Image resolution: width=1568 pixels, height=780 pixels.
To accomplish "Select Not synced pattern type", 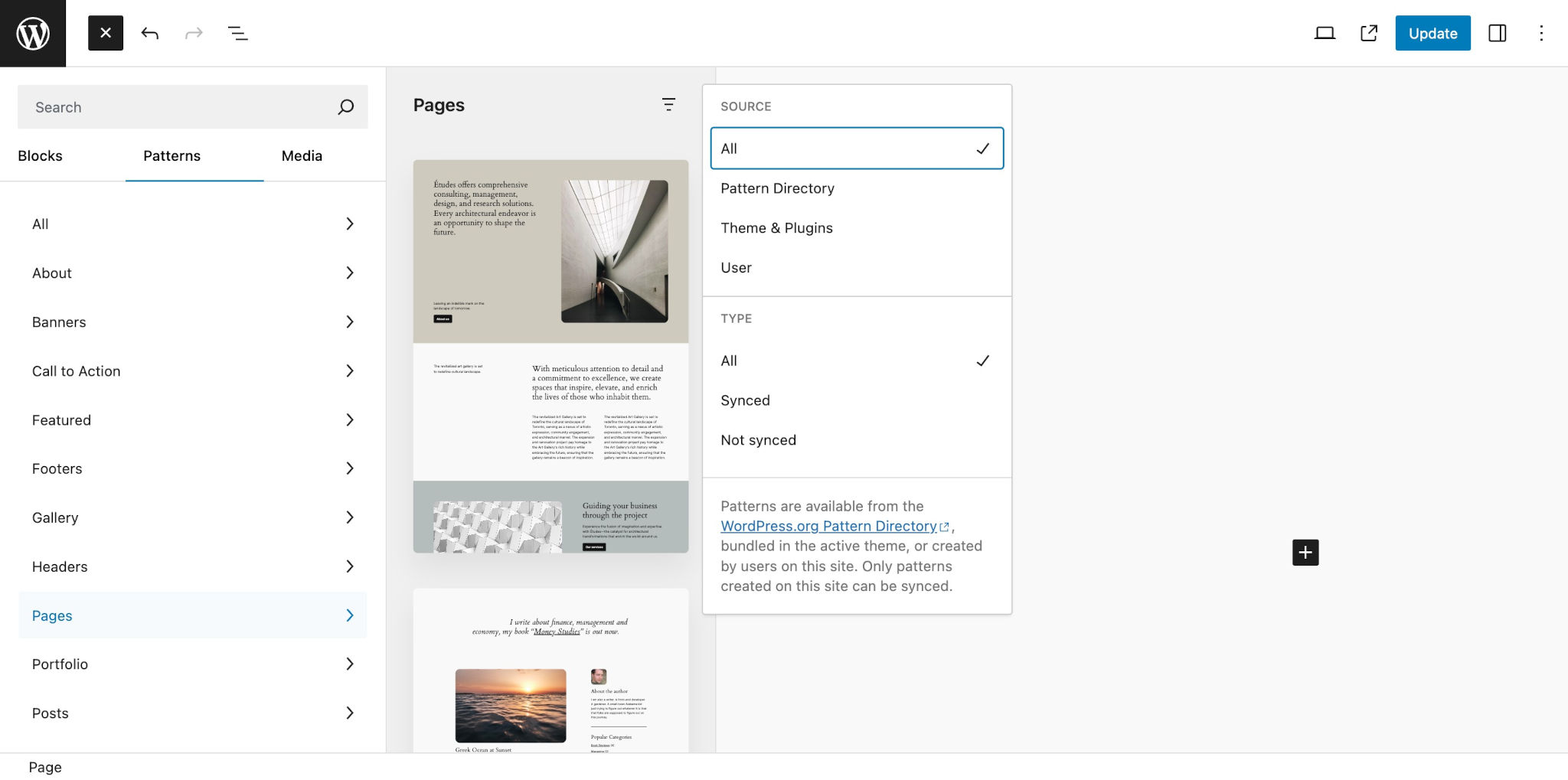I will pos(758,439).
